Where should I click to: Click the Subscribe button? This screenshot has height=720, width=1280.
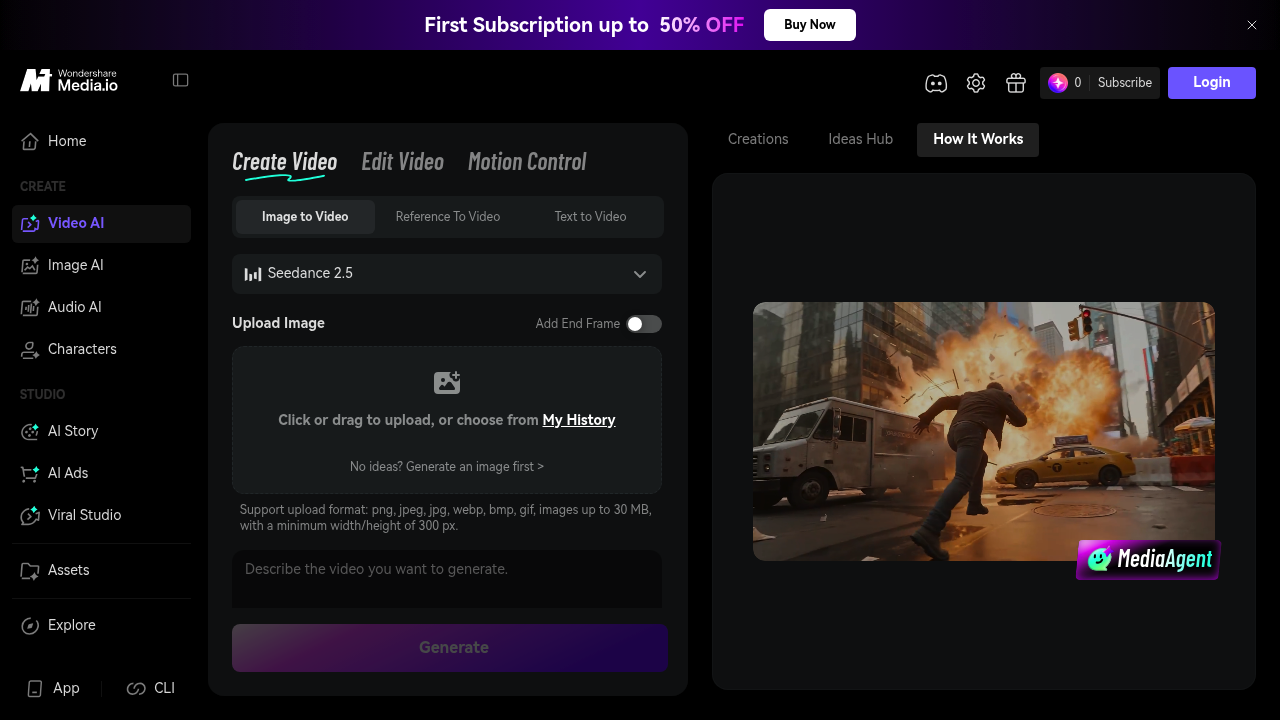tap(1125, 83)
